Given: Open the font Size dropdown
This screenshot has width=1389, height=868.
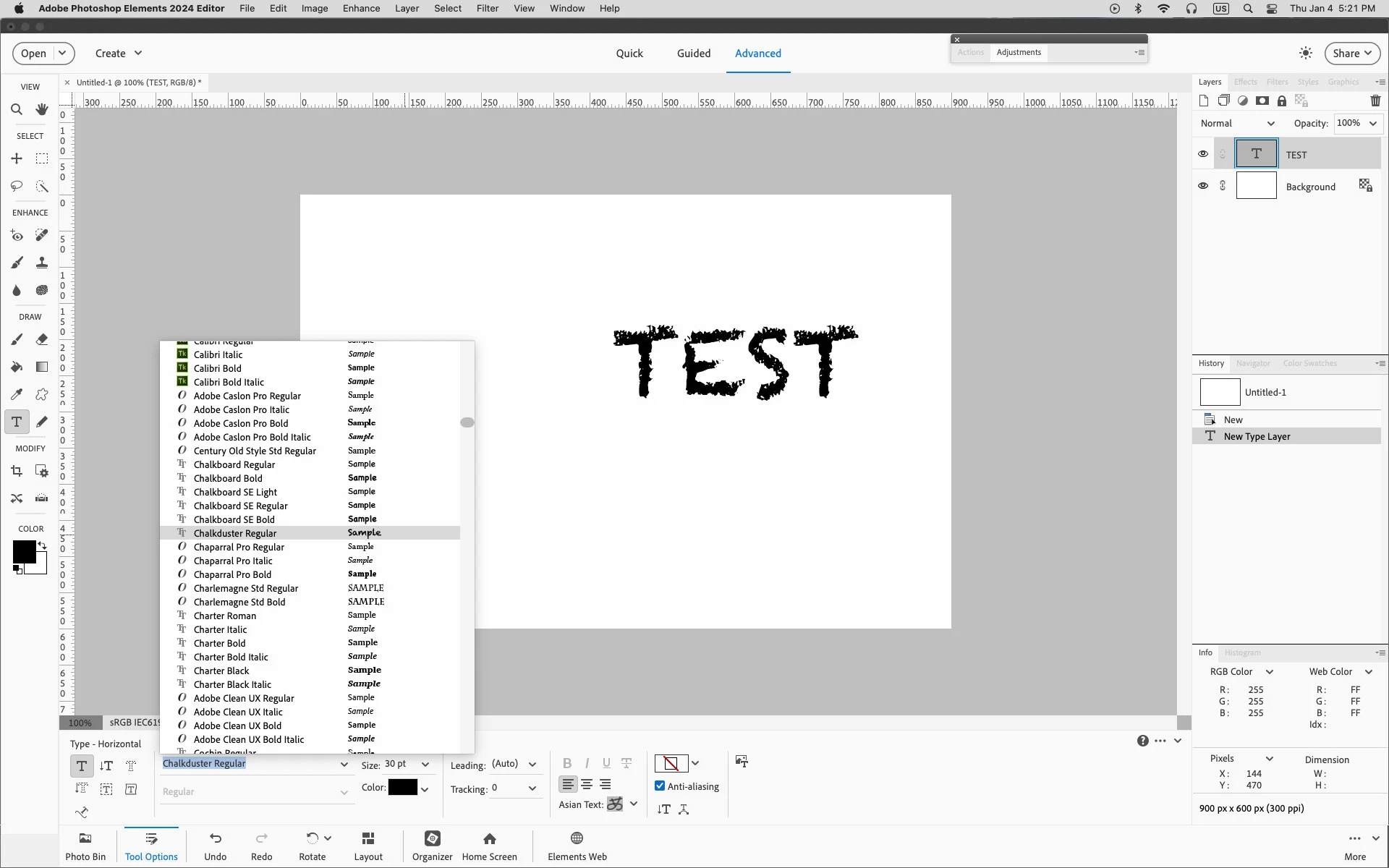Looking at the screenshot, I should [x=425, y=765].
